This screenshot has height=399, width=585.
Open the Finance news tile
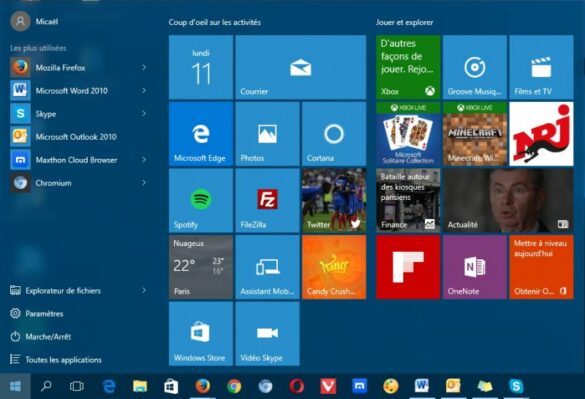(x=408, y=200)
